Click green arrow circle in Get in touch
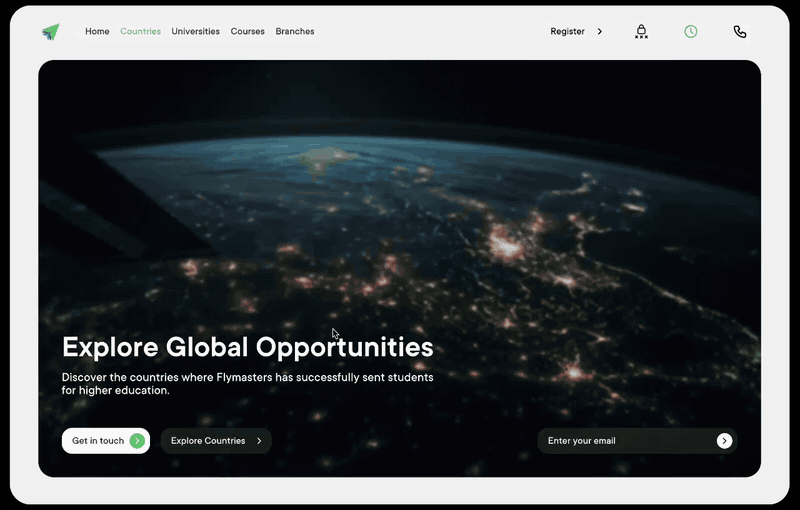This screenshot has height=510, width=800. tap(137, 441)
